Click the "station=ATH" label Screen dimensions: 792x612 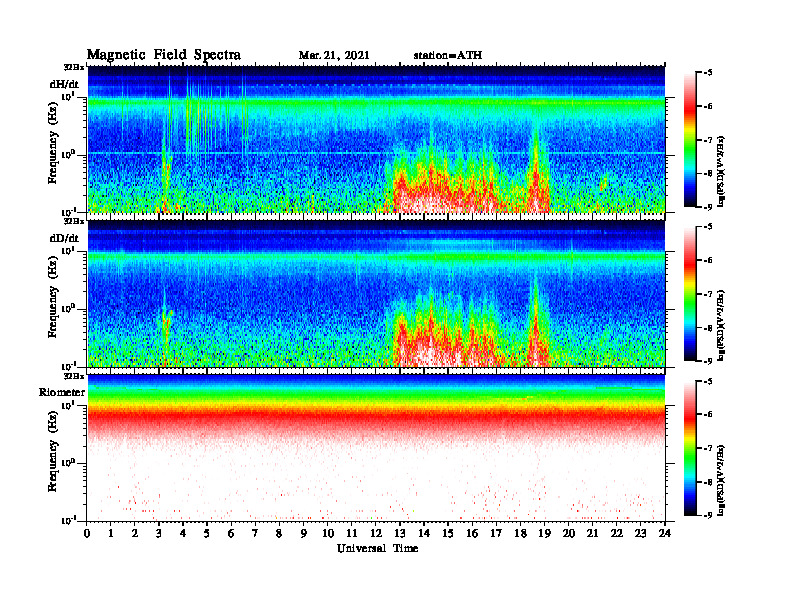click(448, 56)
